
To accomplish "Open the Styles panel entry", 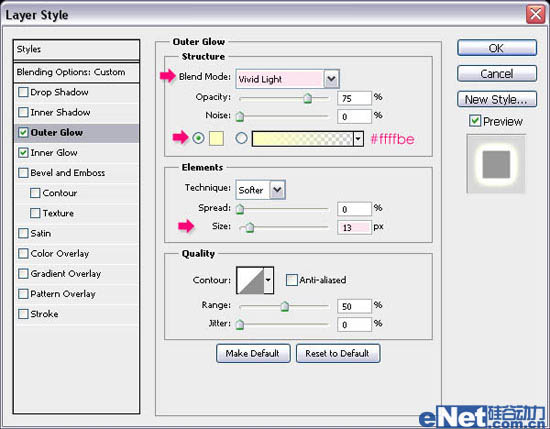I will 76,49.
